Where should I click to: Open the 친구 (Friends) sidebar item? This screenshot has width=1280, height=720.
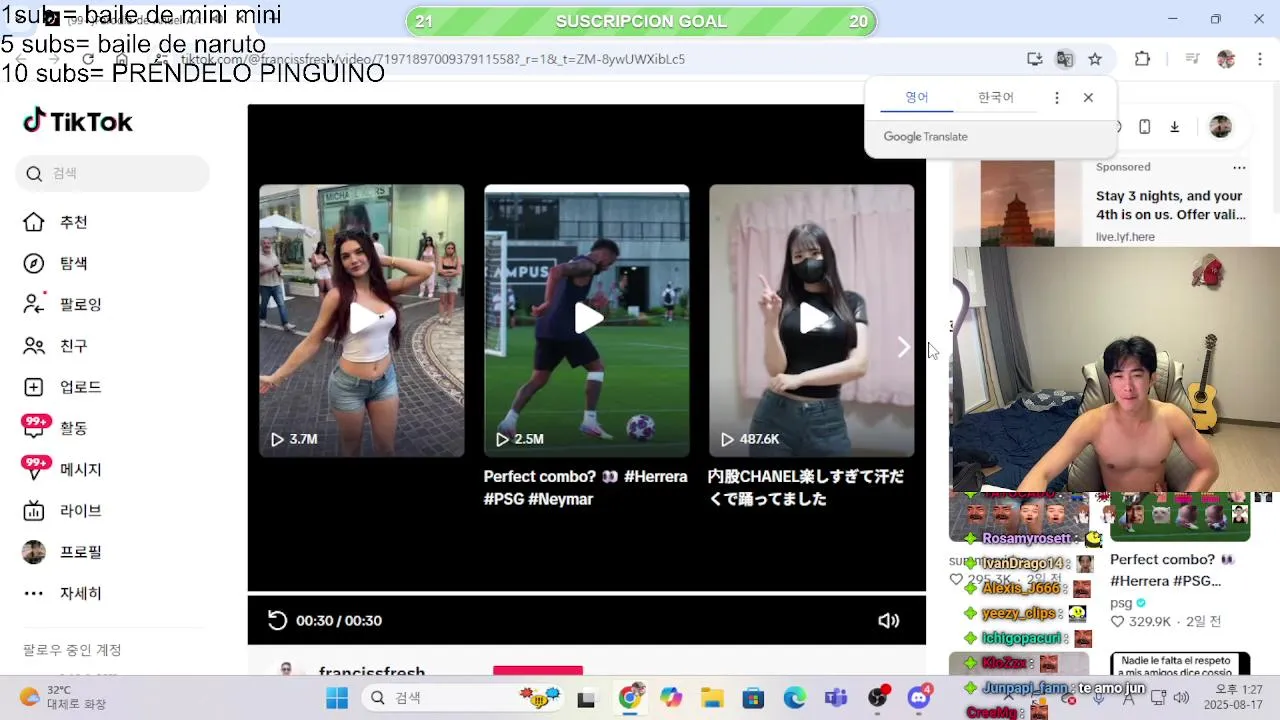[x=60, y=346]
